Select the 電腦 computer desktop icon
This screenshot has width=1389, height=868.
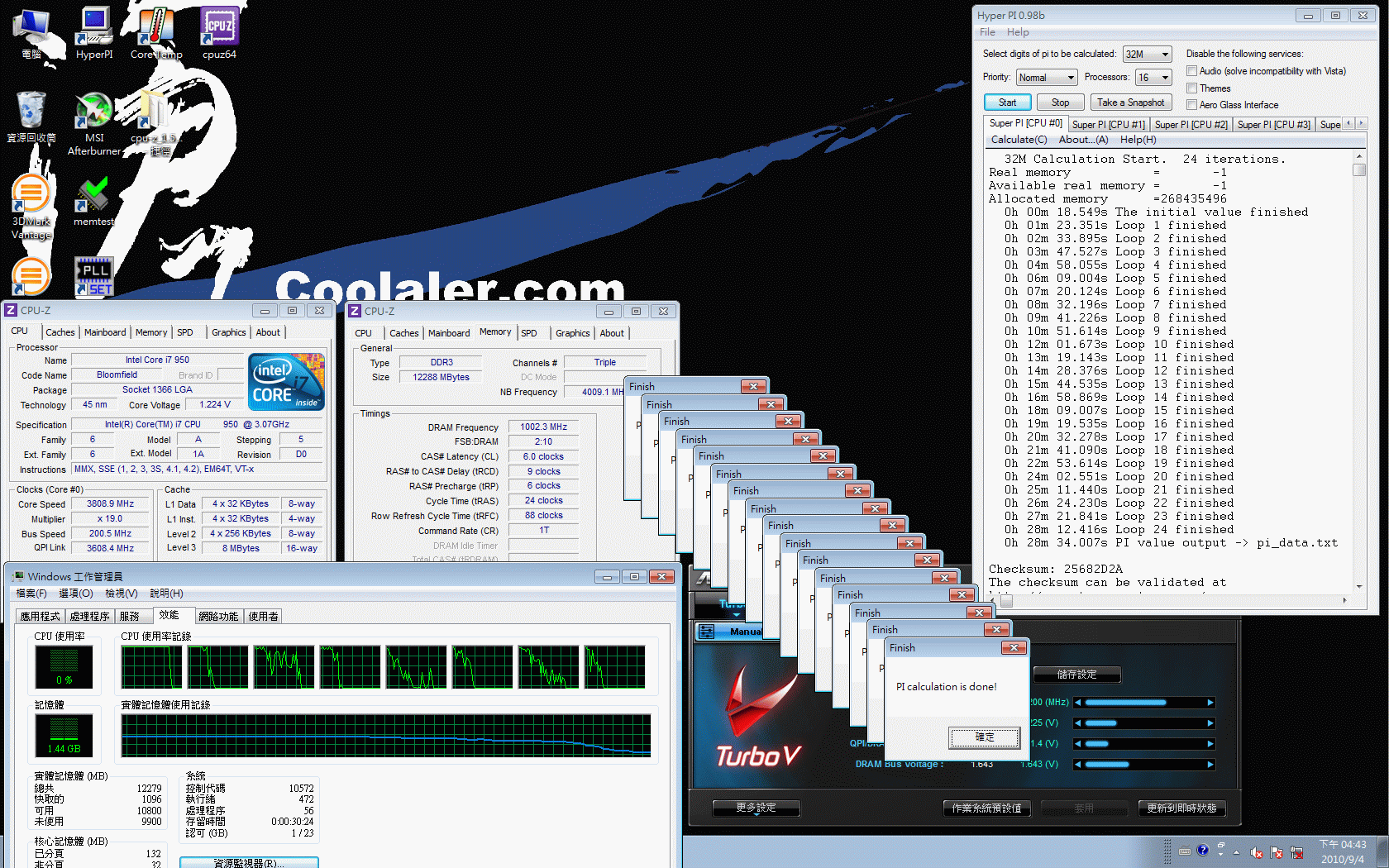click(31, 33)
